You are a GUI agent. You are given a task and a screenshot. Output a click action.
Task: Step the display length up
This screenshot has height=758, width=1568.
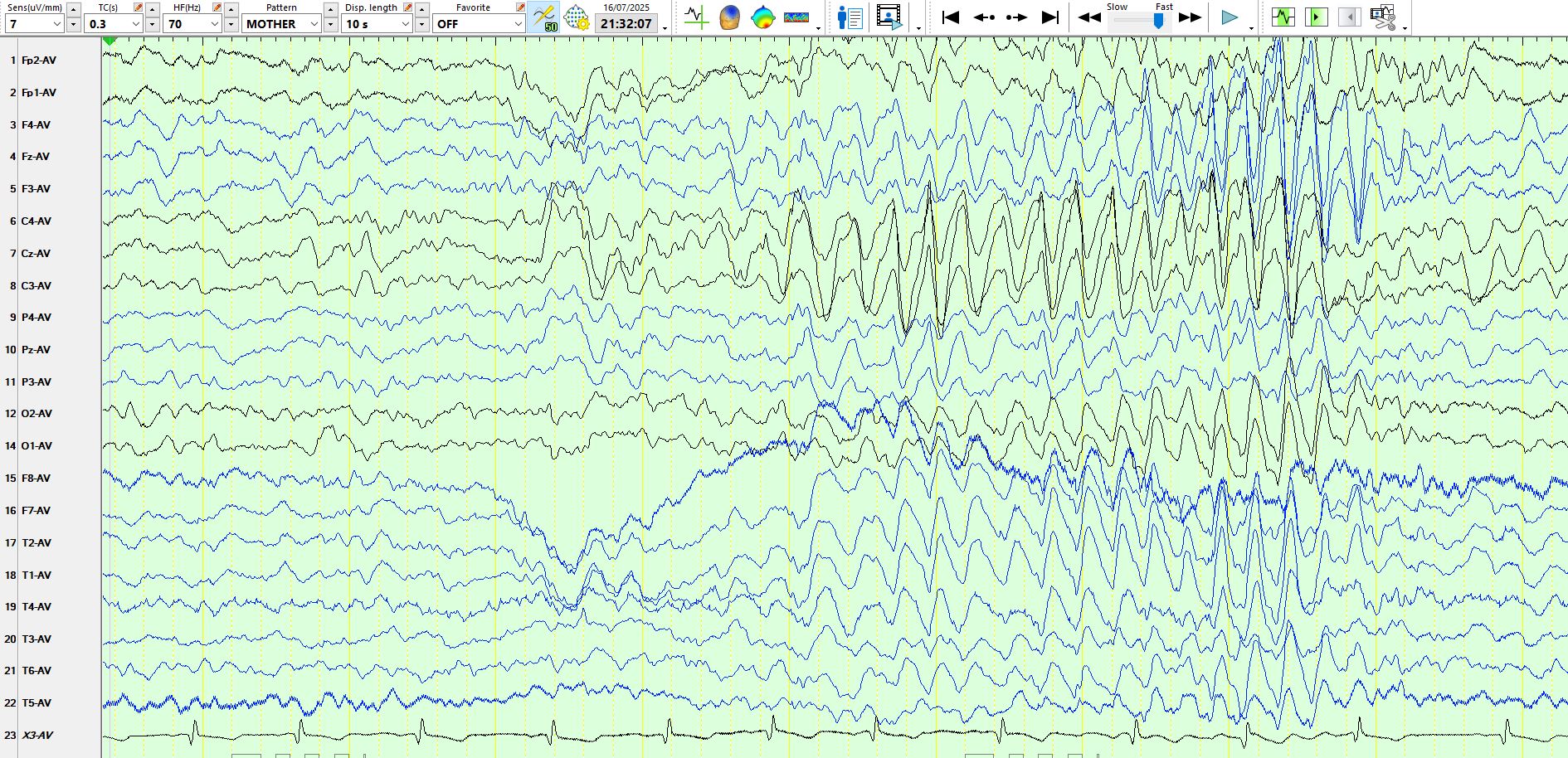(422, 9)
